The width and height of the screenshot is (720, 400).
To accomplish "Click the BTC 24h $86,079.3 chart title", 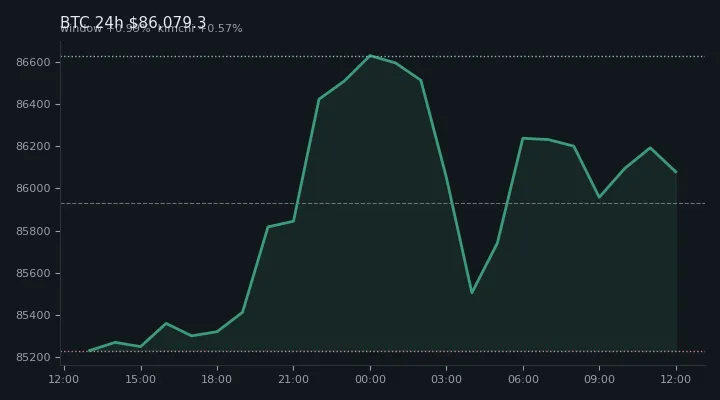I will (x=133, y=22).
